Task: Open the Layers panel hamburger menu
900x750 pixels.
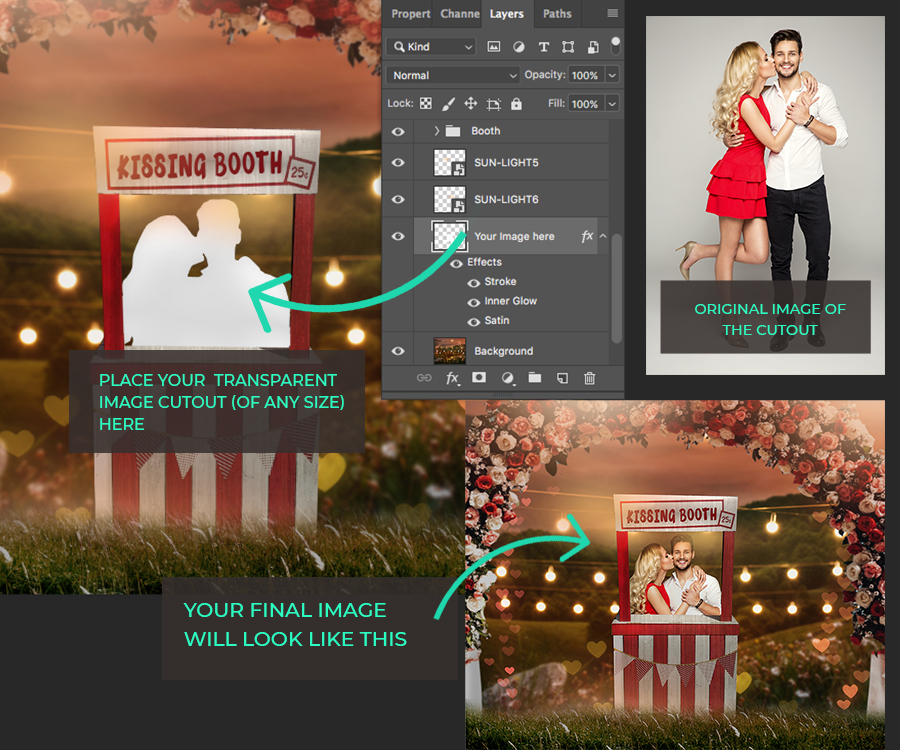Action: click(612, 14)
